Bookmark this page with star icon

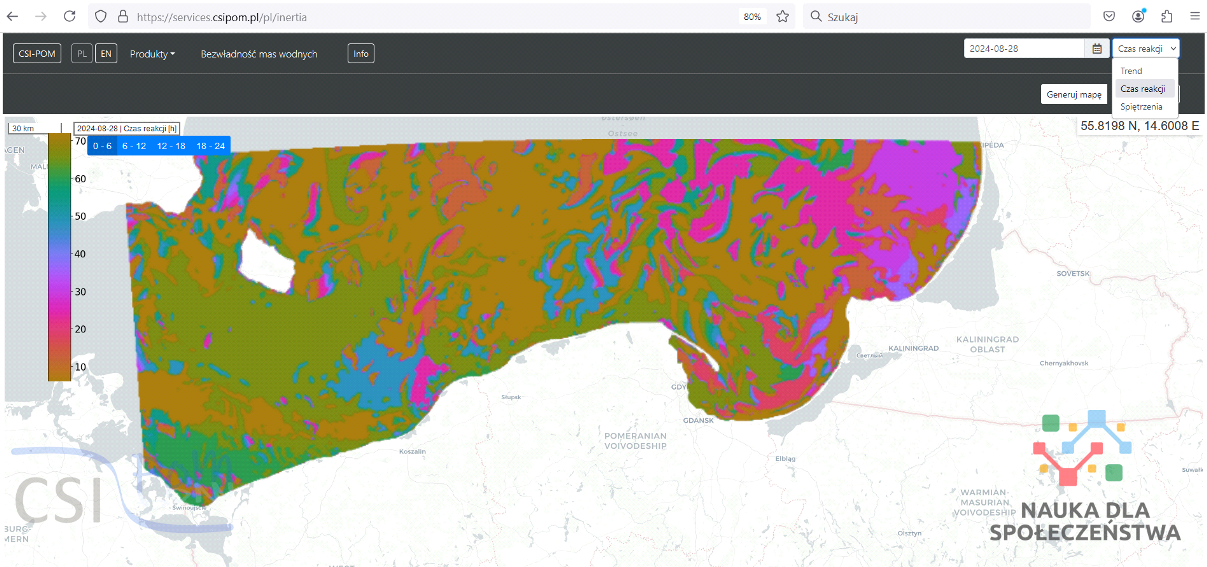(x=783, y=16)
